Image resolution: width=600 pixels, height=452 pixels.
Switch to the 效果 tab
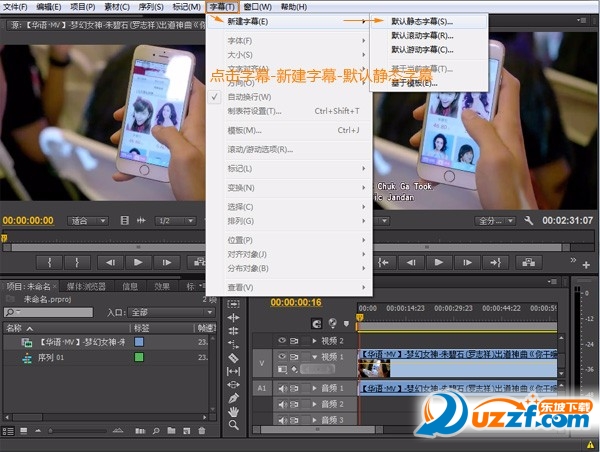[x=161, y=286]
